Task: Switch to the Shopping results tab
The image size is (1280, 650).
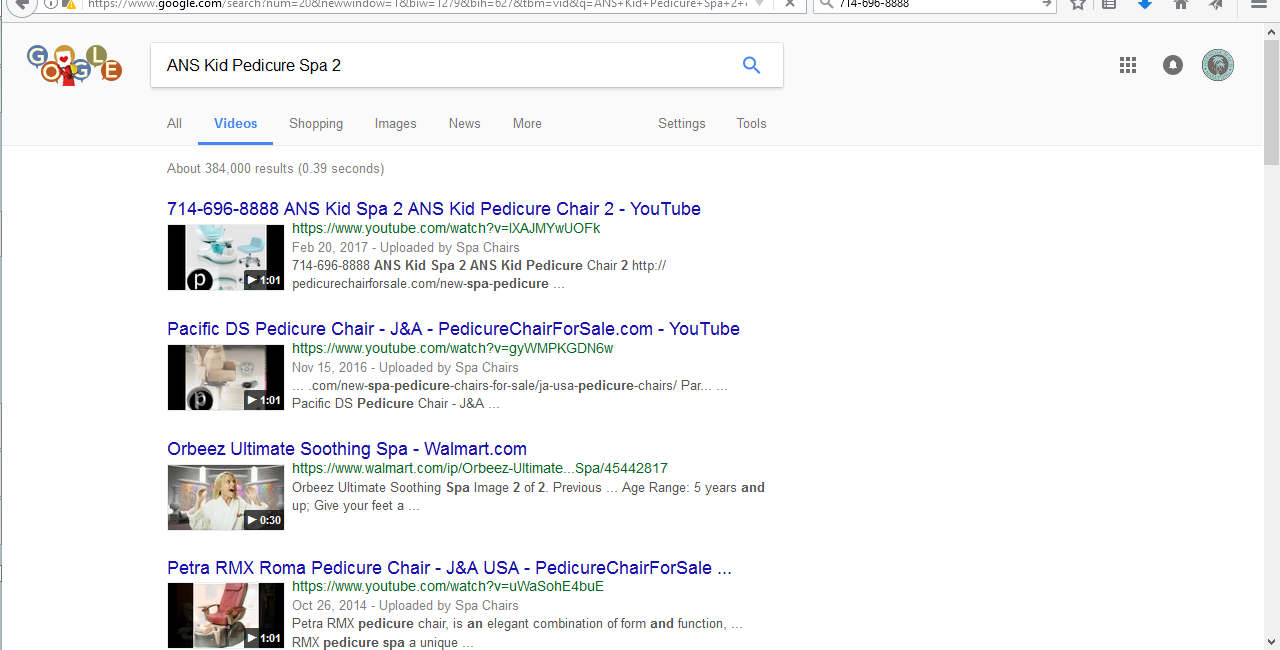Action: point(316,124)
